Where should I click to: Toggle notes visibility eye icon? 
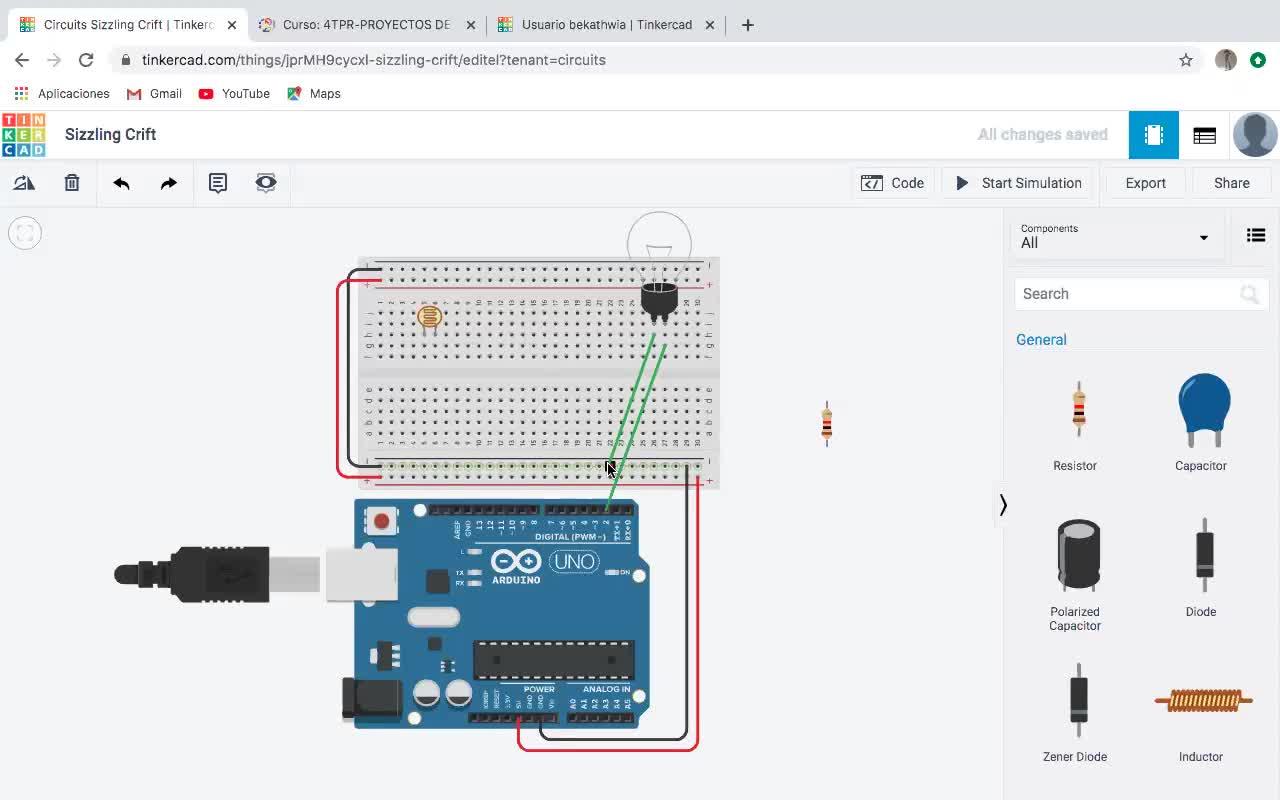(x=266, y=183)
